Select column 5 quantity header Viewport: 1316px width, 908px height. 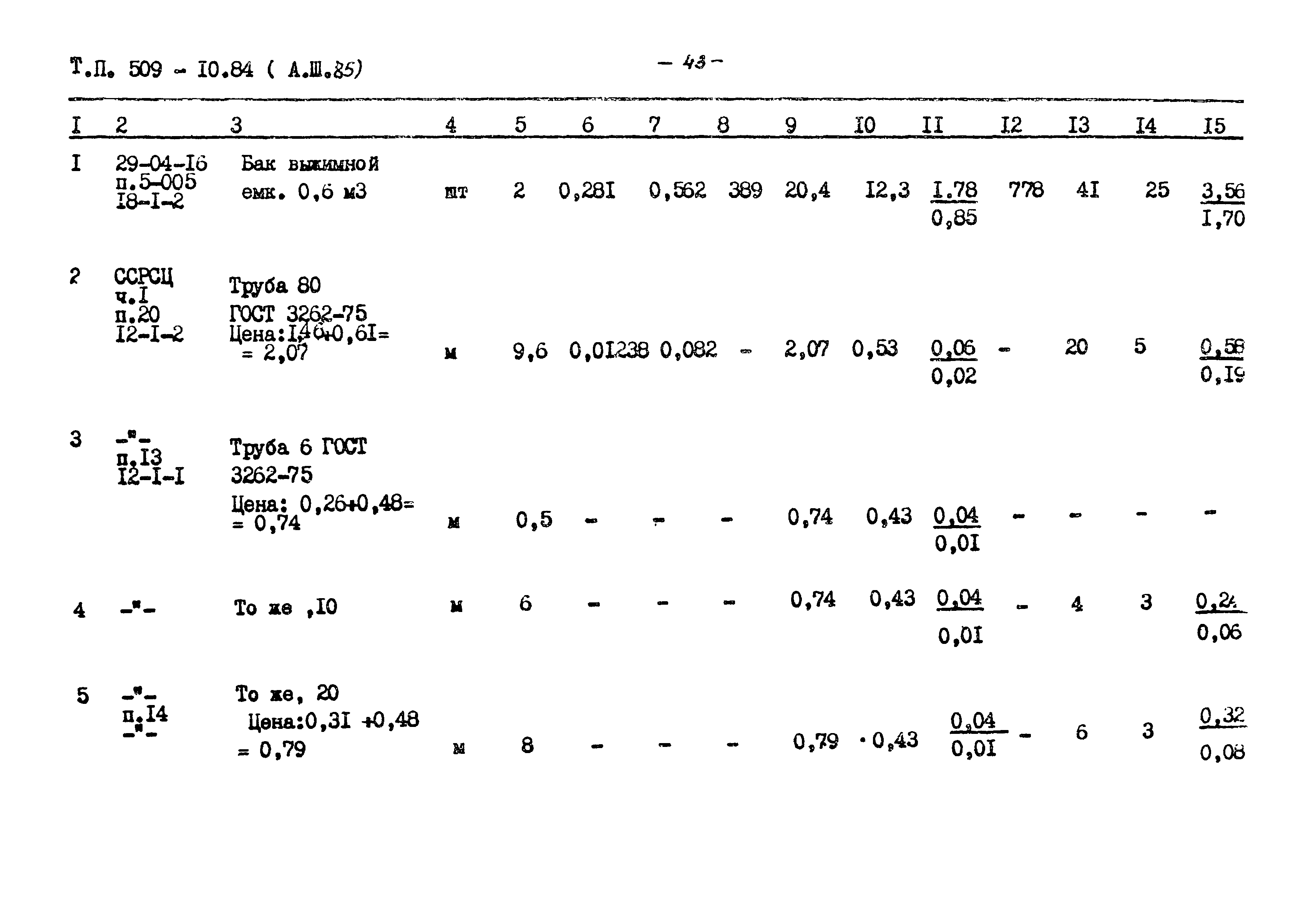tap(516, 133)
